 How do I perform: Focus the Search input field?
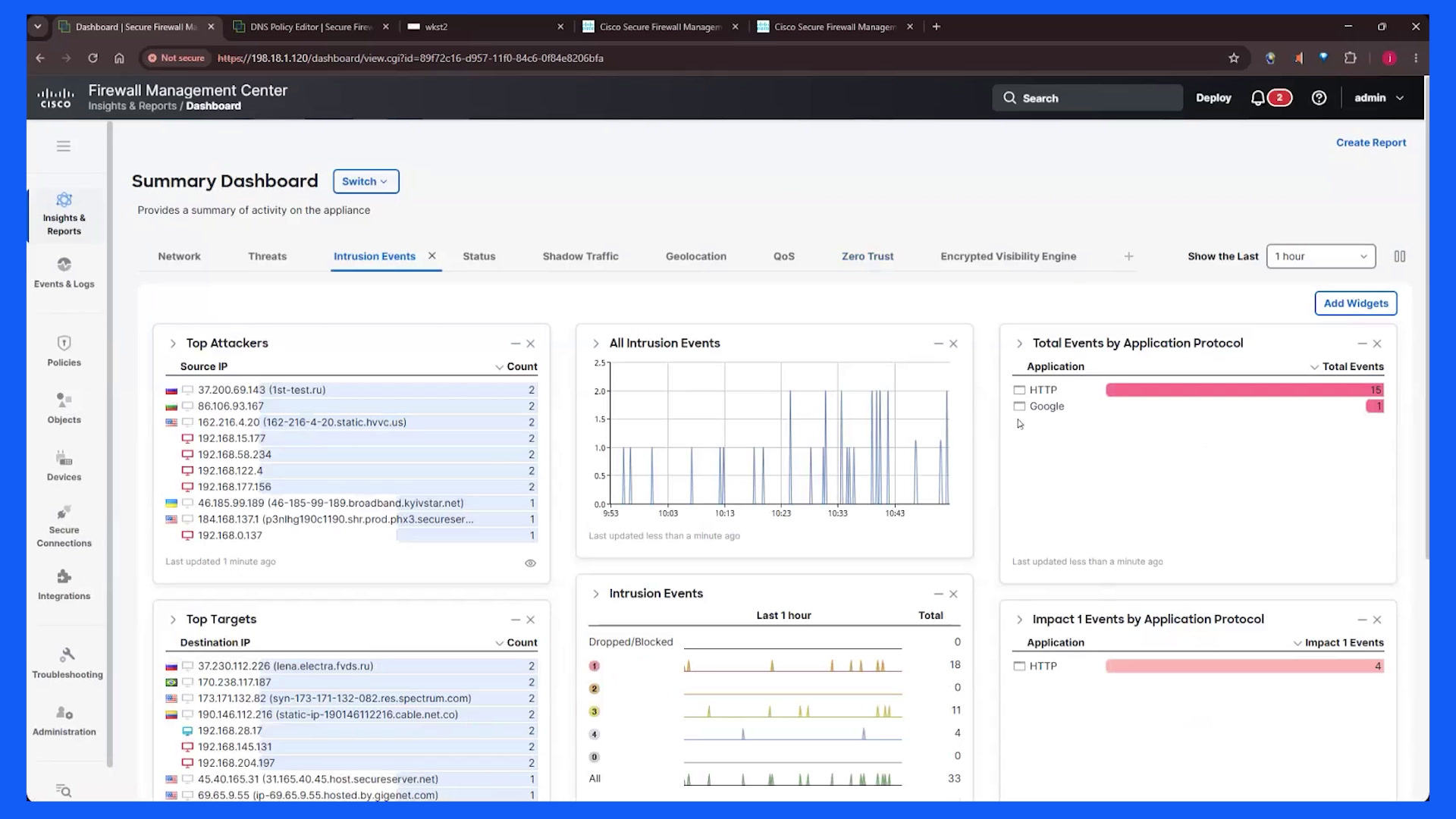1087,98
